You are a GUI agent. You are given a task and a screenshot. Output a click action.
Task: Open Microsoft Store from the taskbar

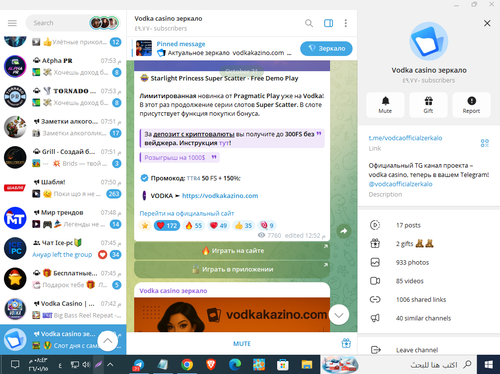tap(283, 365)
